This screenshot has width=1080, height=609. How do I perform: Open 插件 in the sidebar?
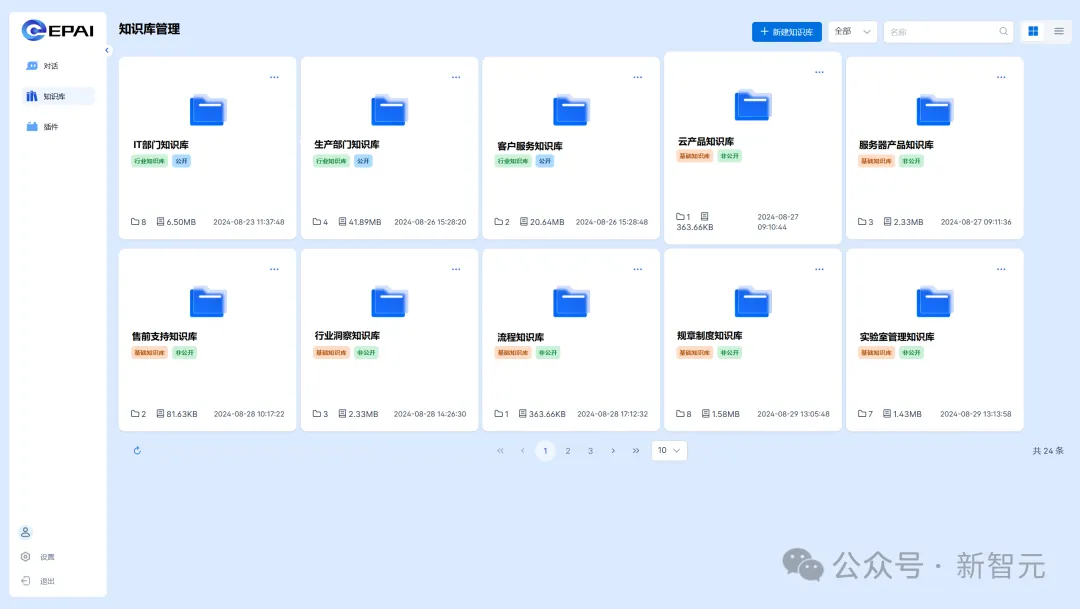coord(50,127)
